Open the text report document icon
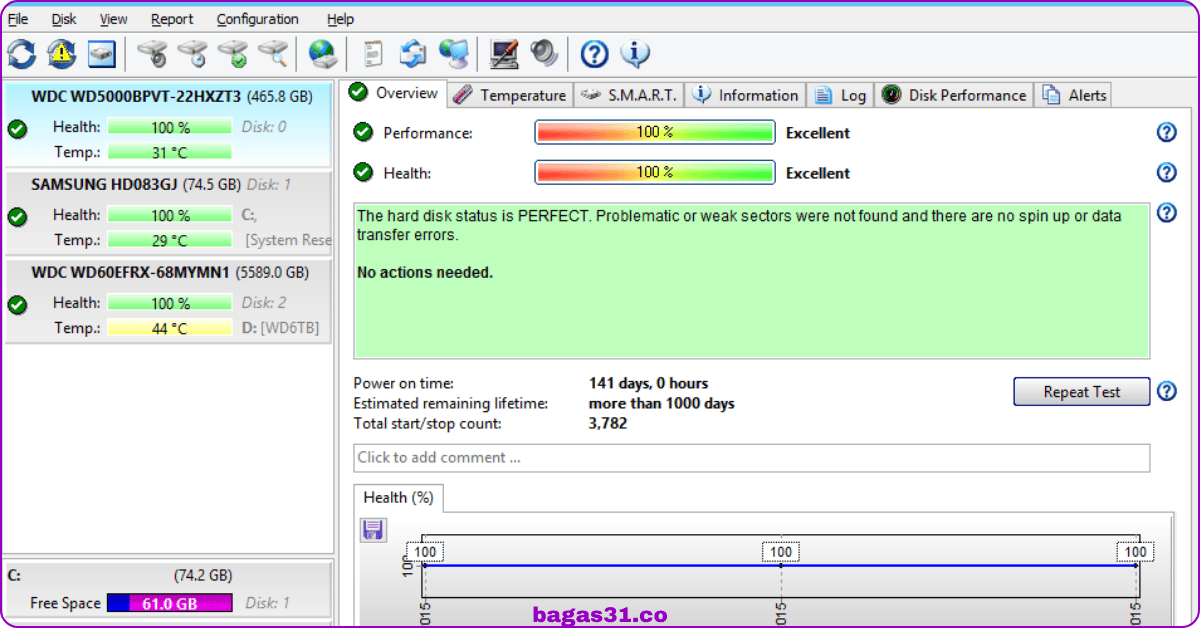 point(373,53)
